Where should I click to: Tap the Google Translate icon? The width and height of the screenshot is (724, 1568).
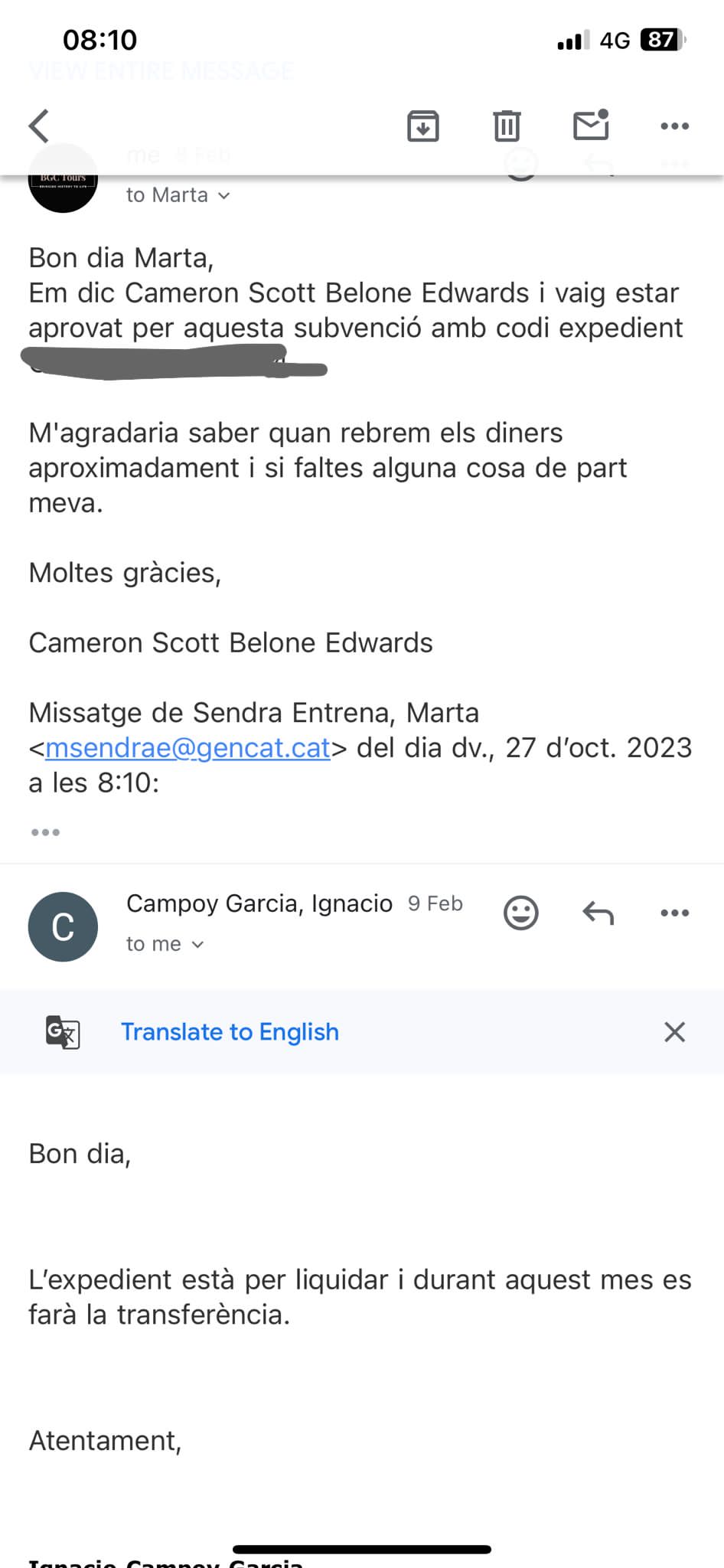tap(63, 1032)
